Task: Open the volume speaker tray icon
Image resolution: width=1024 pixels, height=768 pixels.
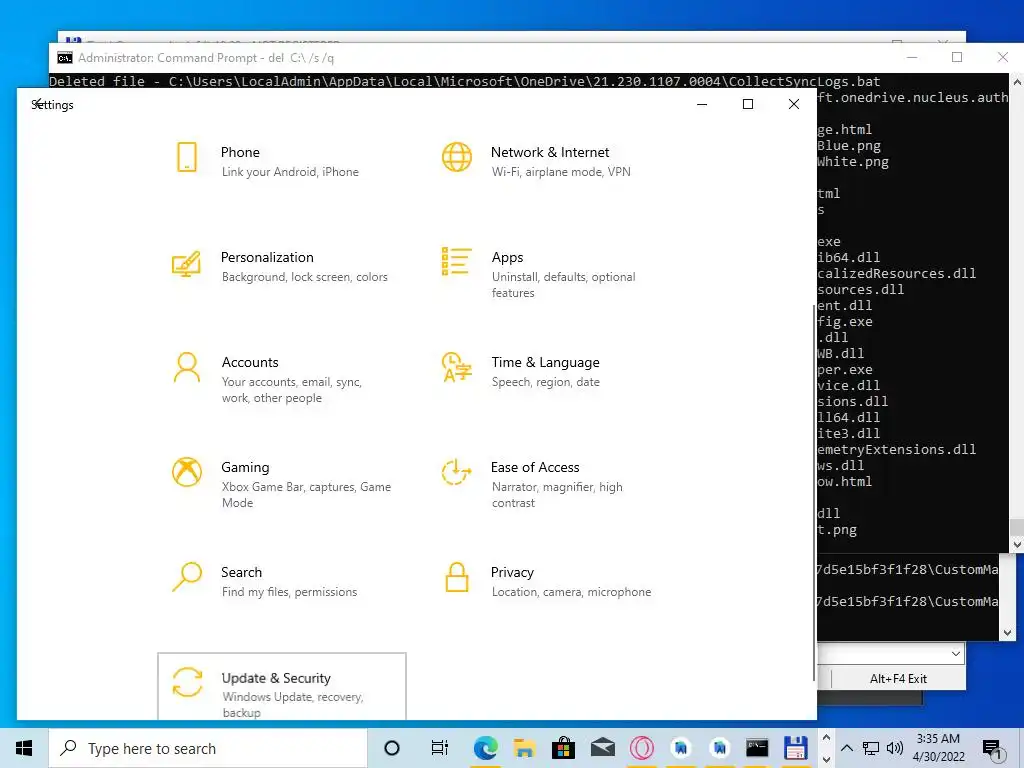Action: tap(895, 748)
